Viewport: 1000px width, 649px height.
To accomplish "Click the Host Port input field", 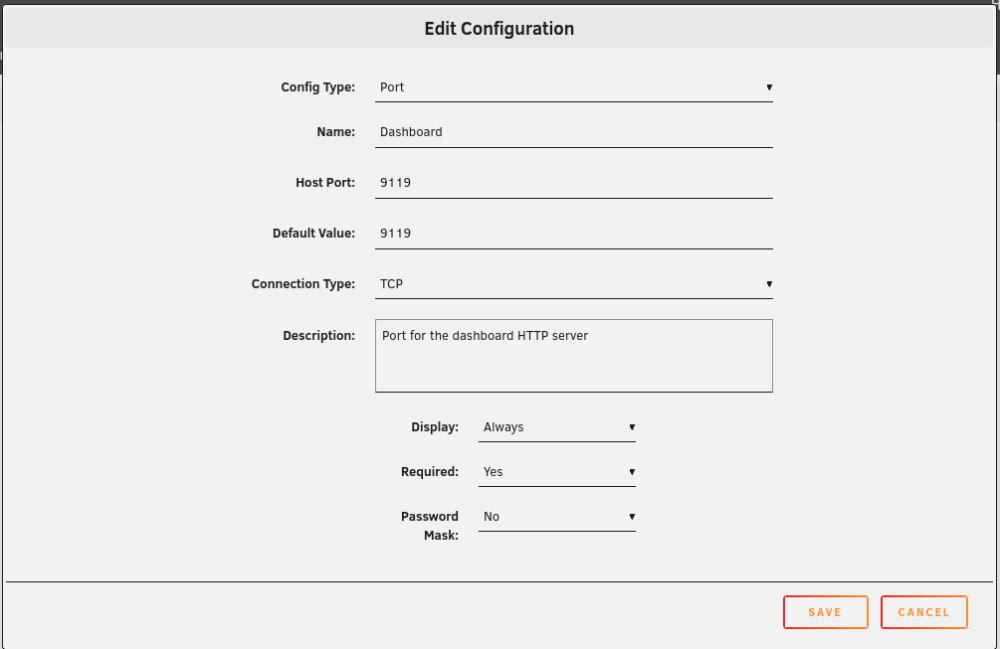I will click(573, 183).
